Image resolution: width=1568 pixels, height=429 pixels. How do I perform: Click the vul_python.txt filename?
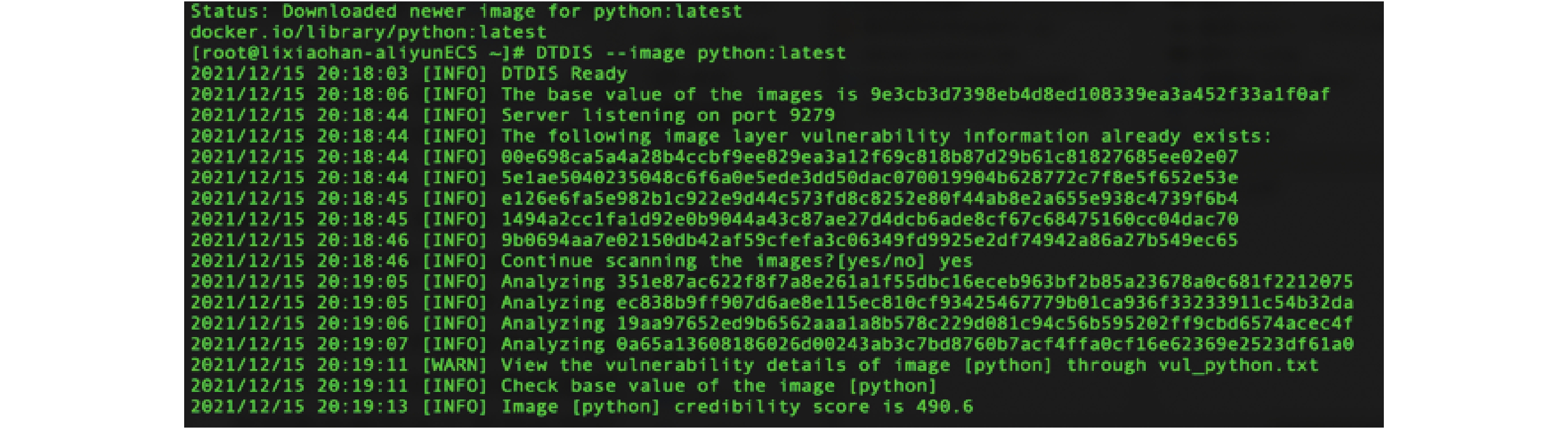(x=1238, y=365)
